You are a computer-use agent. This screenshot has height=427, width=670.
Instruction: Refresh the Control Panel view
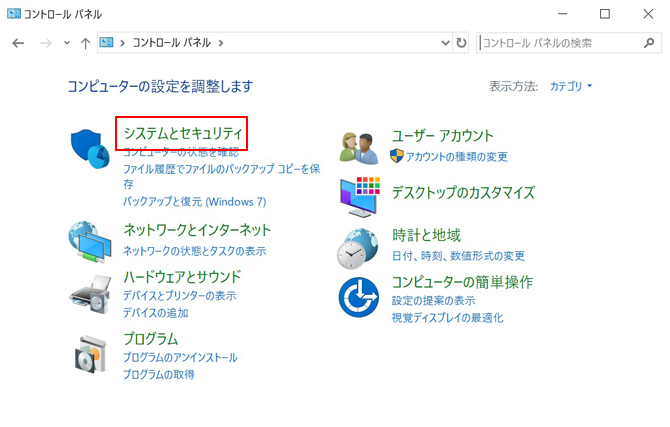pos(461,43)
